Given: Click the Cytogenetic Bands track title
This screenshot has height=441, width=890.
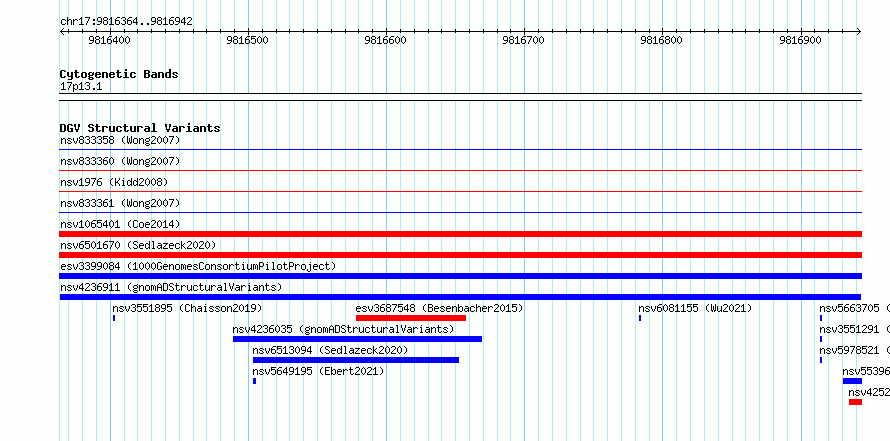Looking at the screenshot, I should click(119, 74).
